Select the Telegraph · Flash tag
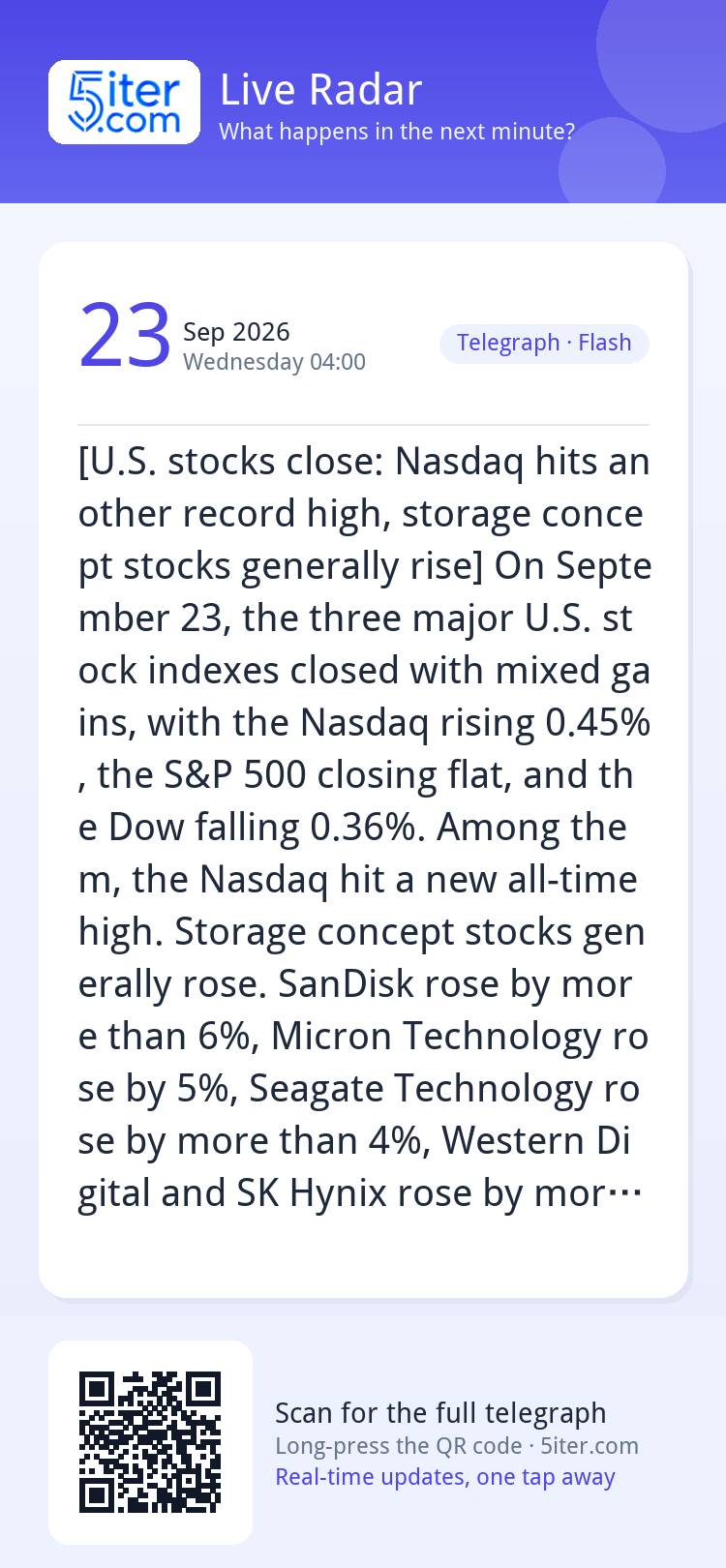 (544, 344)
